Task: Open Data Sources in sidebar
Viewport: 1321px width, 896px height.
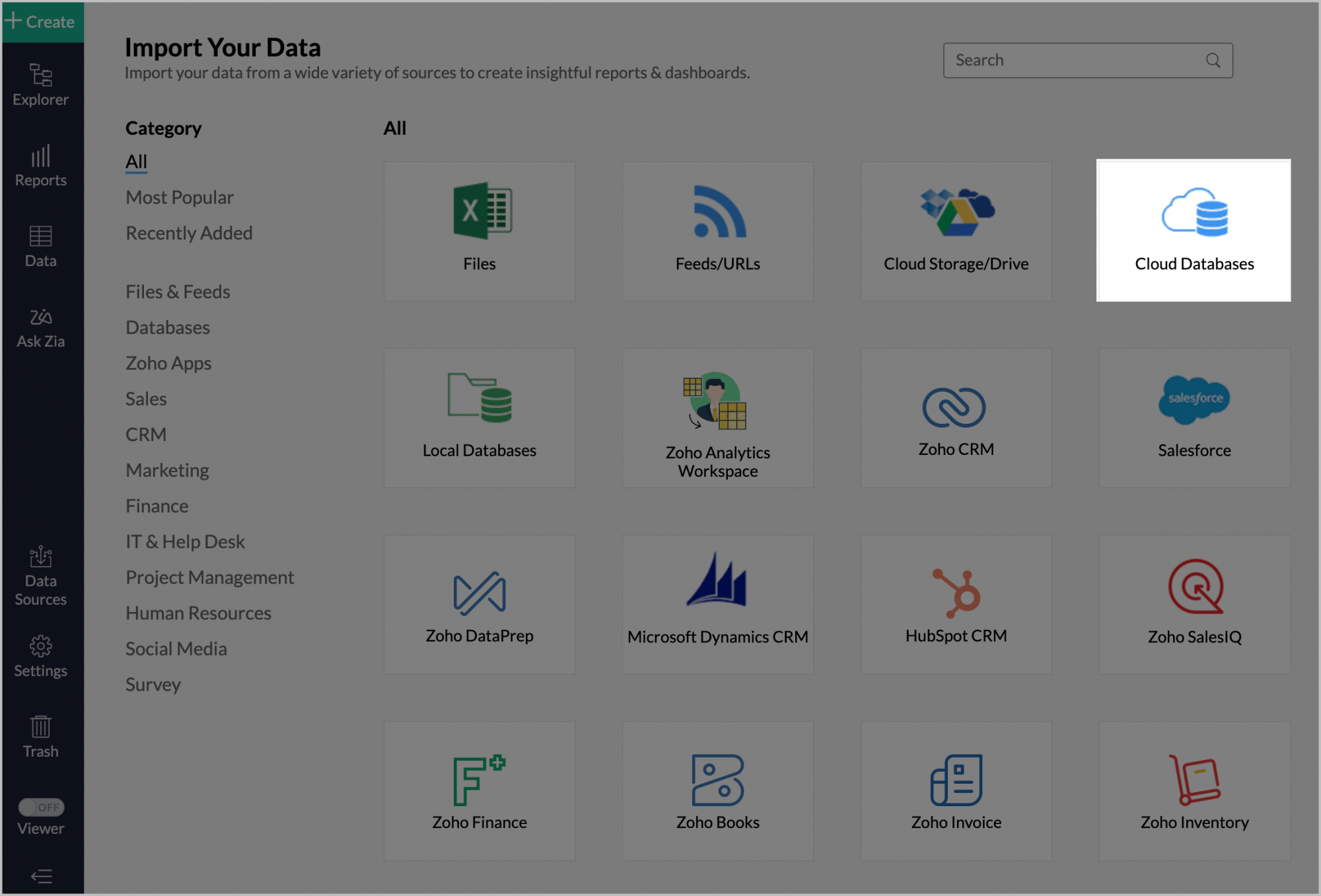Action: [41, 576]
